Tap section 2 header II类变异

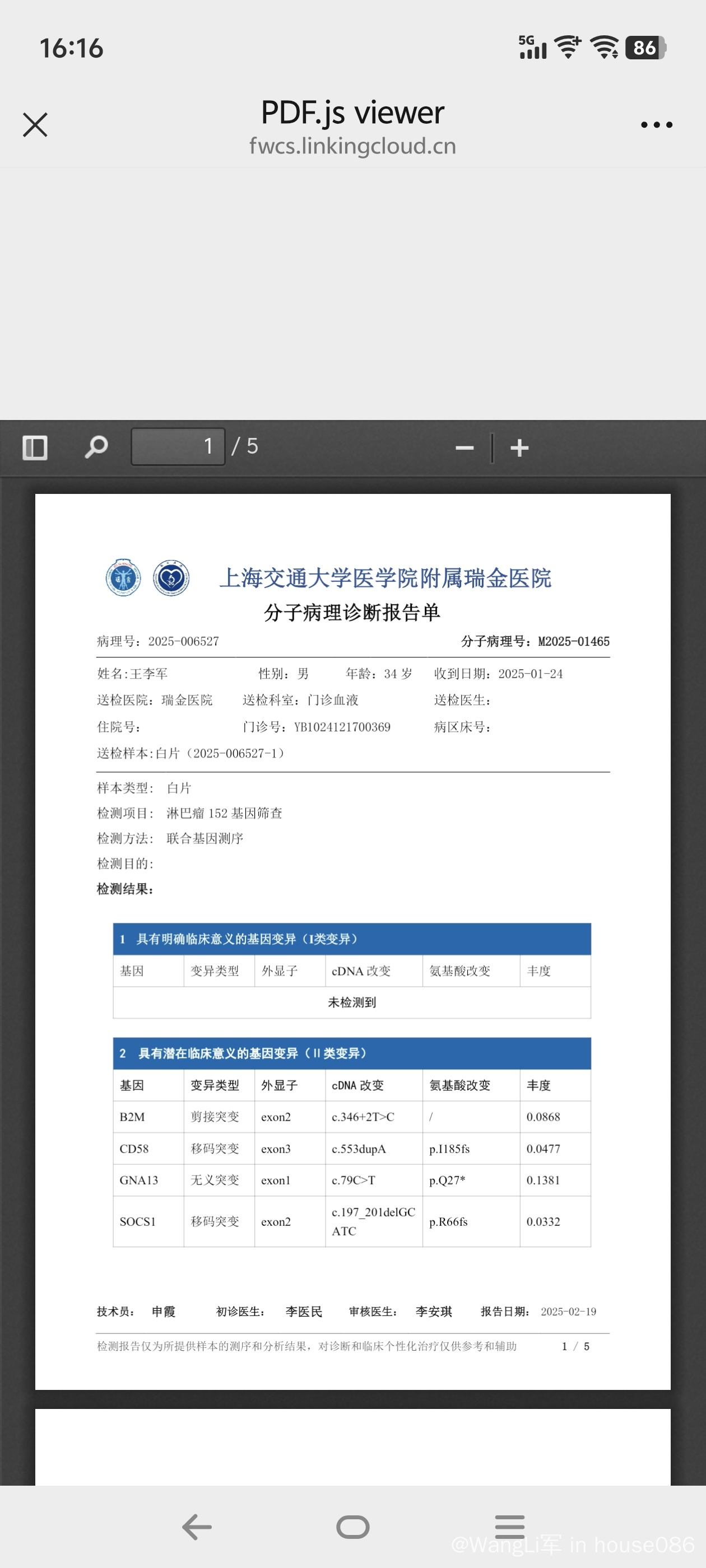click(x=351, y=1053)
